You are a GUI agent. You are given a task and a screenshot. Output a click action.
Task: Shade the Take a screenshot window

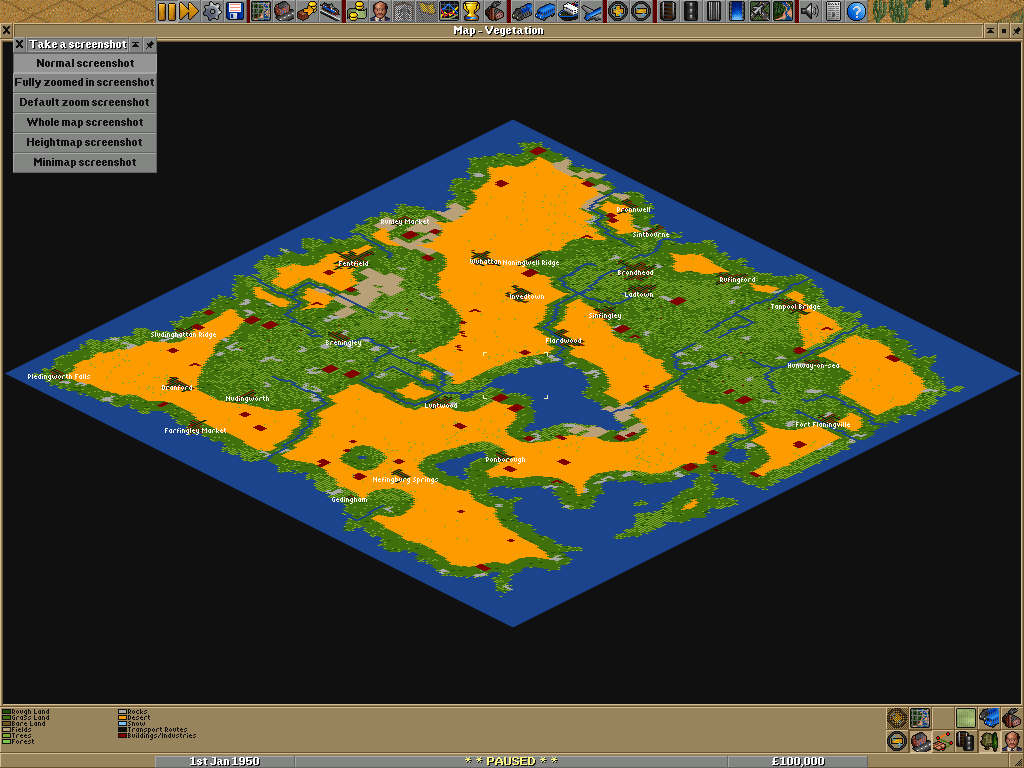point(135,44)
